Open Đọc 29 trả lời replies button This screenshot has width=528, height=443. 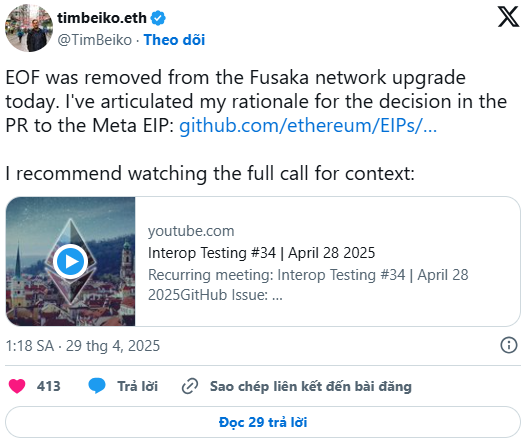pyautogui.click(x=263, y=422)
